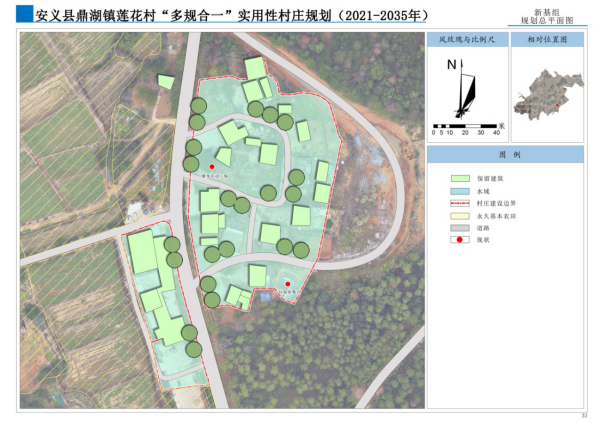
Task: Click the green 保留建筑 legend swatch
Action: [459, 176]
